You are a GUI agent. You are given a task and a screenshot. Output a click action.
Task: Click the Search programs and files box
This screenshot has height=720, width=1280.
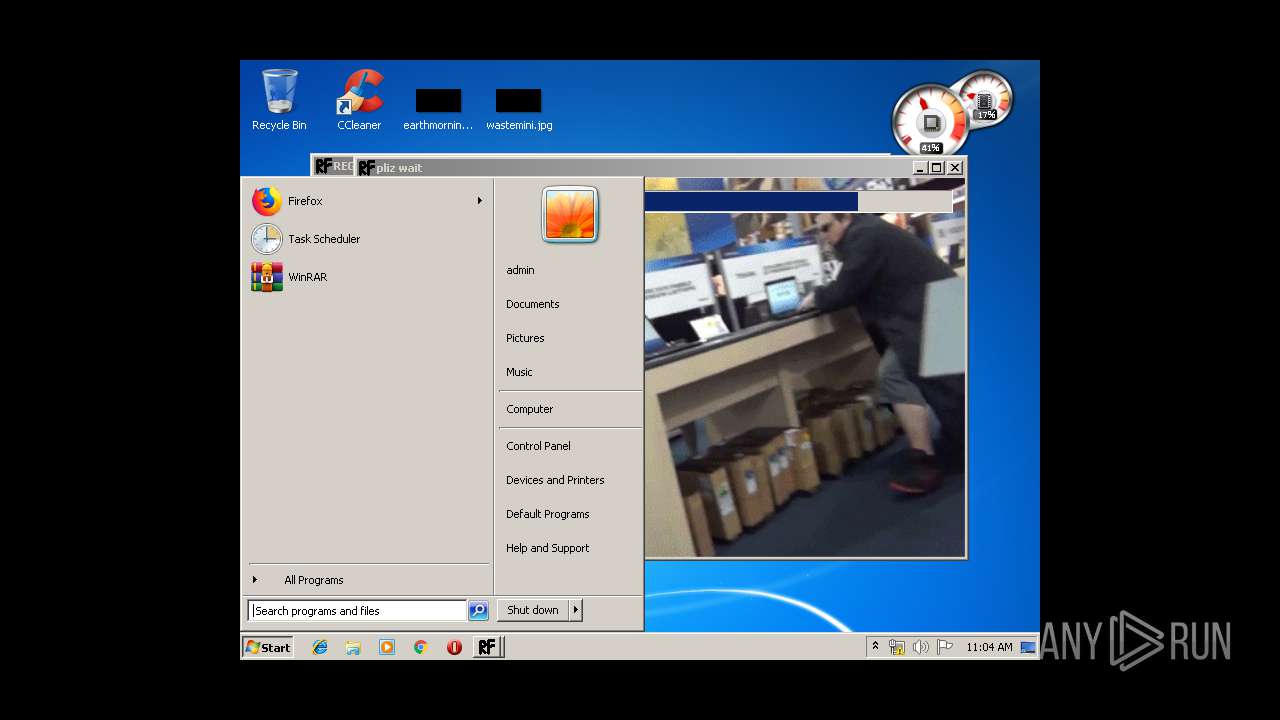click(357, 611)
